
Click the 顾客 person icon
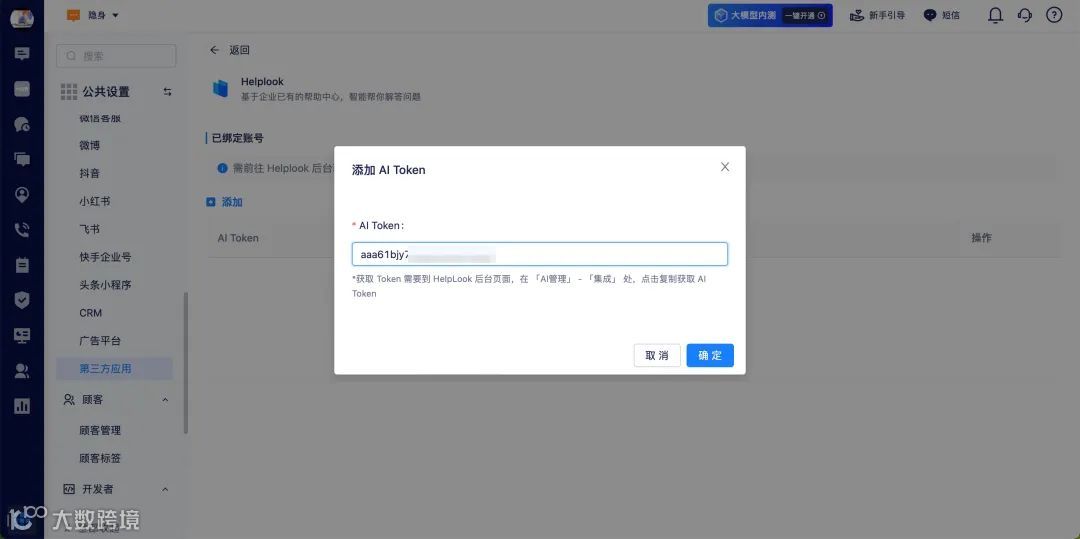point(69,399)
